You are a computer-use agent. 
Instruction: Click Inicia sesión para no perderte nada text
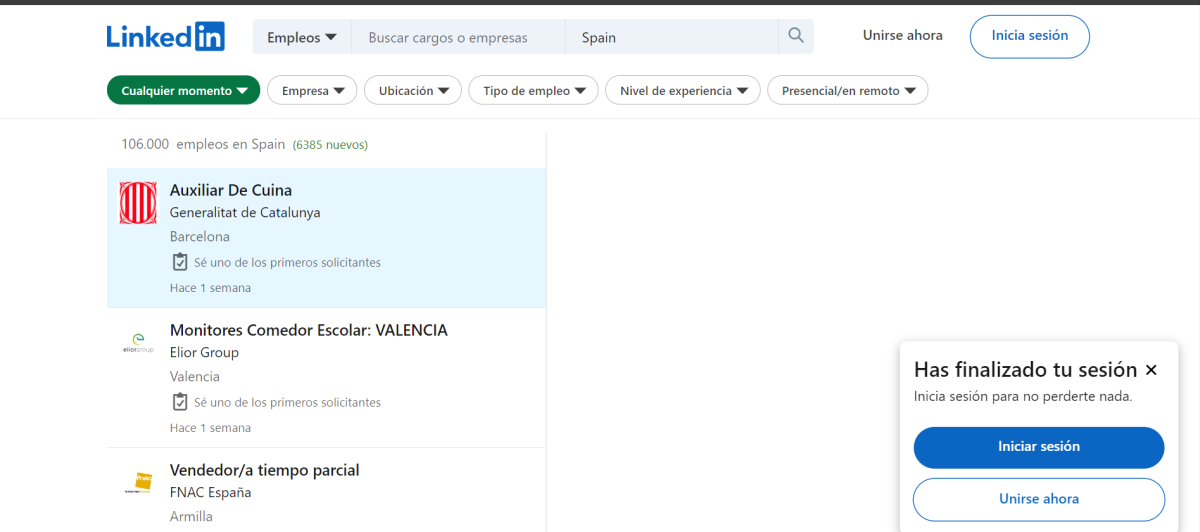(x=1023, y=396)
